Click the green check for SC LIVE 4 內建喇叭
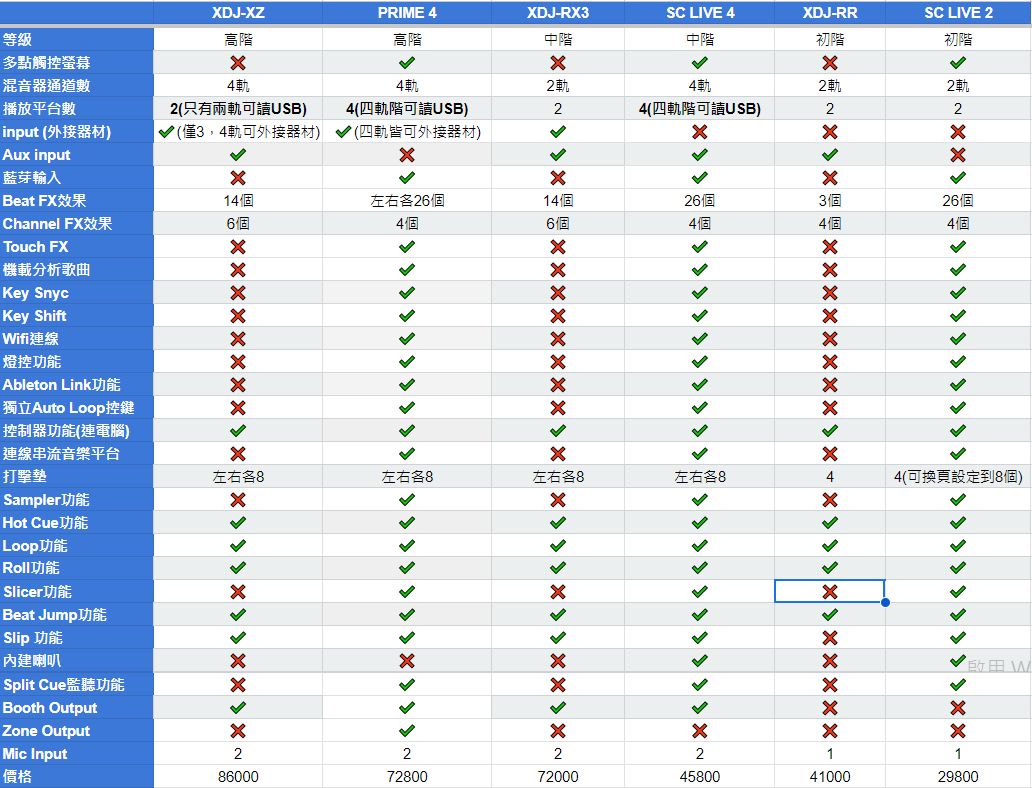 [x=699, y=660]
